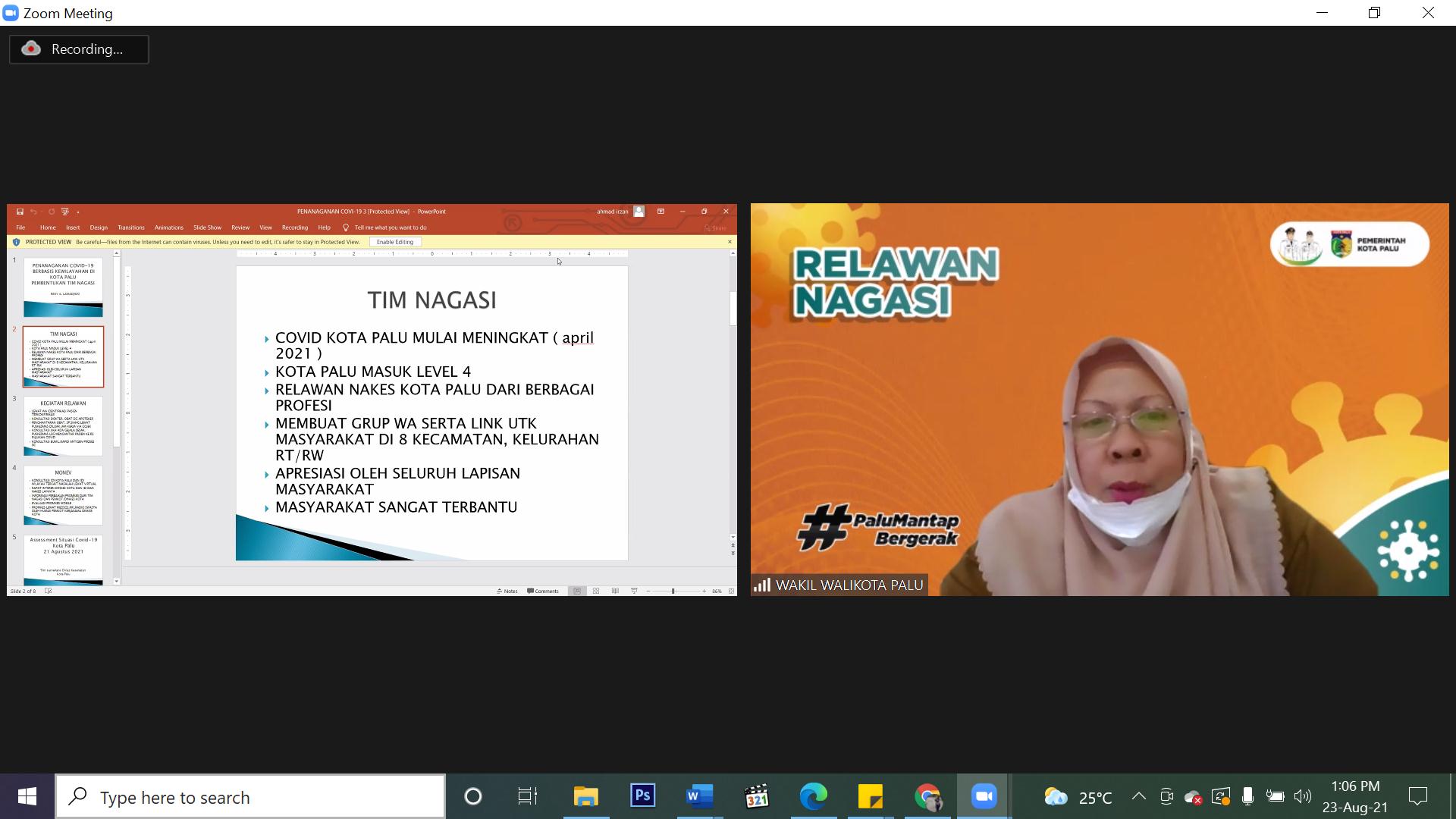Click the Share button in PowerPoint
This screenshot has height=819, width=1456.
(x=715, y=227)
